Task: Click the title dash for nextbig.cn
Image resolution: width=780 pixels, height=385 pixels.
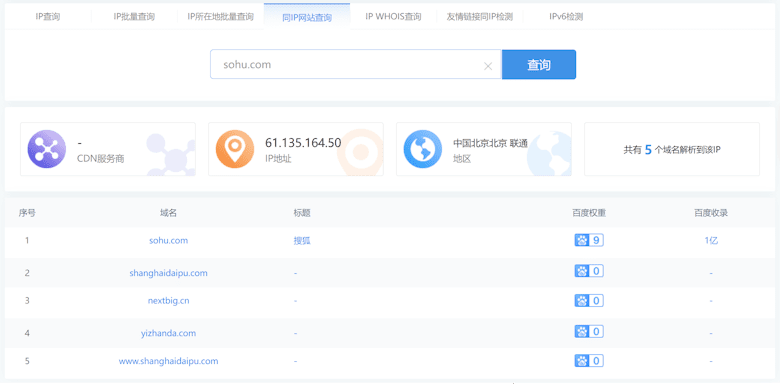Action: 295,301
